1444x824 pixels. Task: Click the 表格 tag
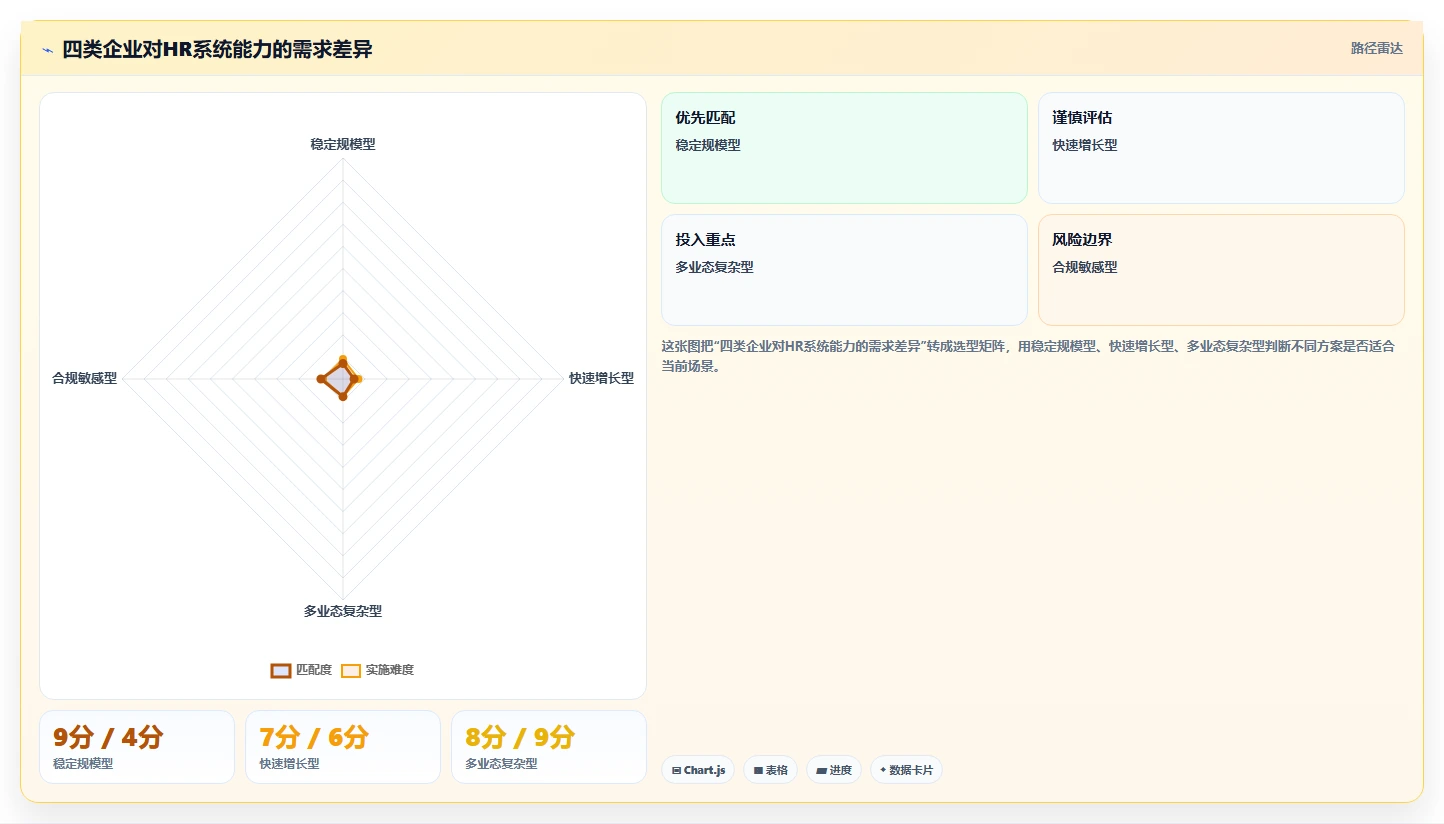click(x=770, y=770)
